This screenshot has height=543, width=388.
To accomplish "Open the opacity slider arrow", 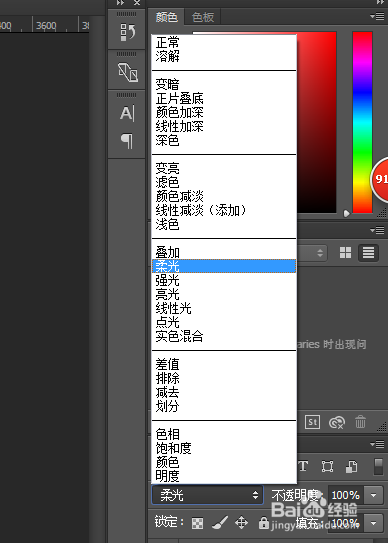I will [x=373, y=495].
